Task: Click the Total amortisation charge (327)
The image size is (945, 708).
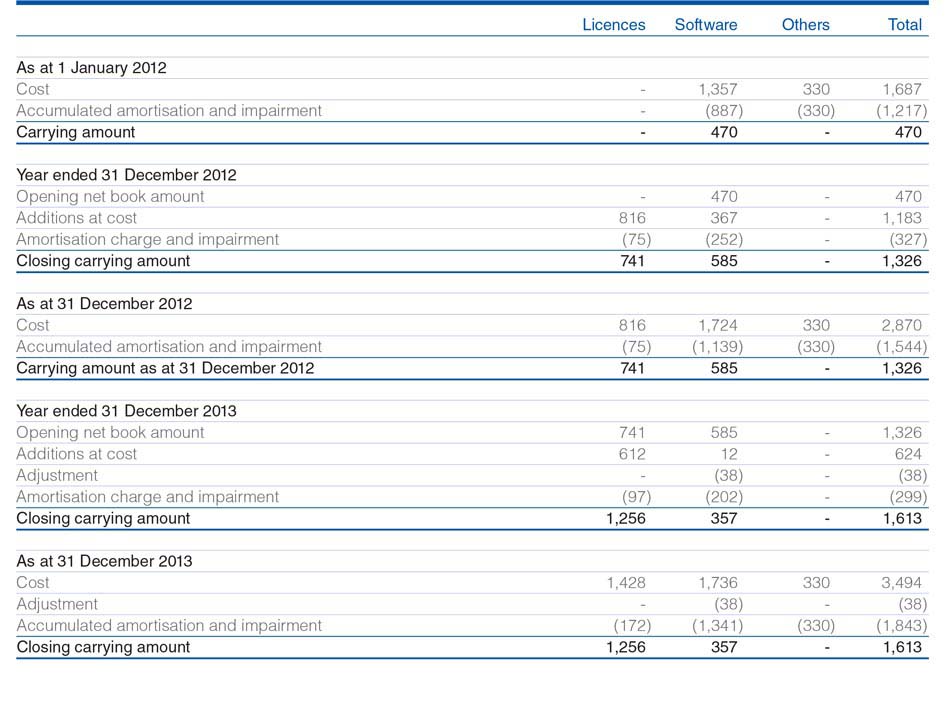Action: coord(908,240)
